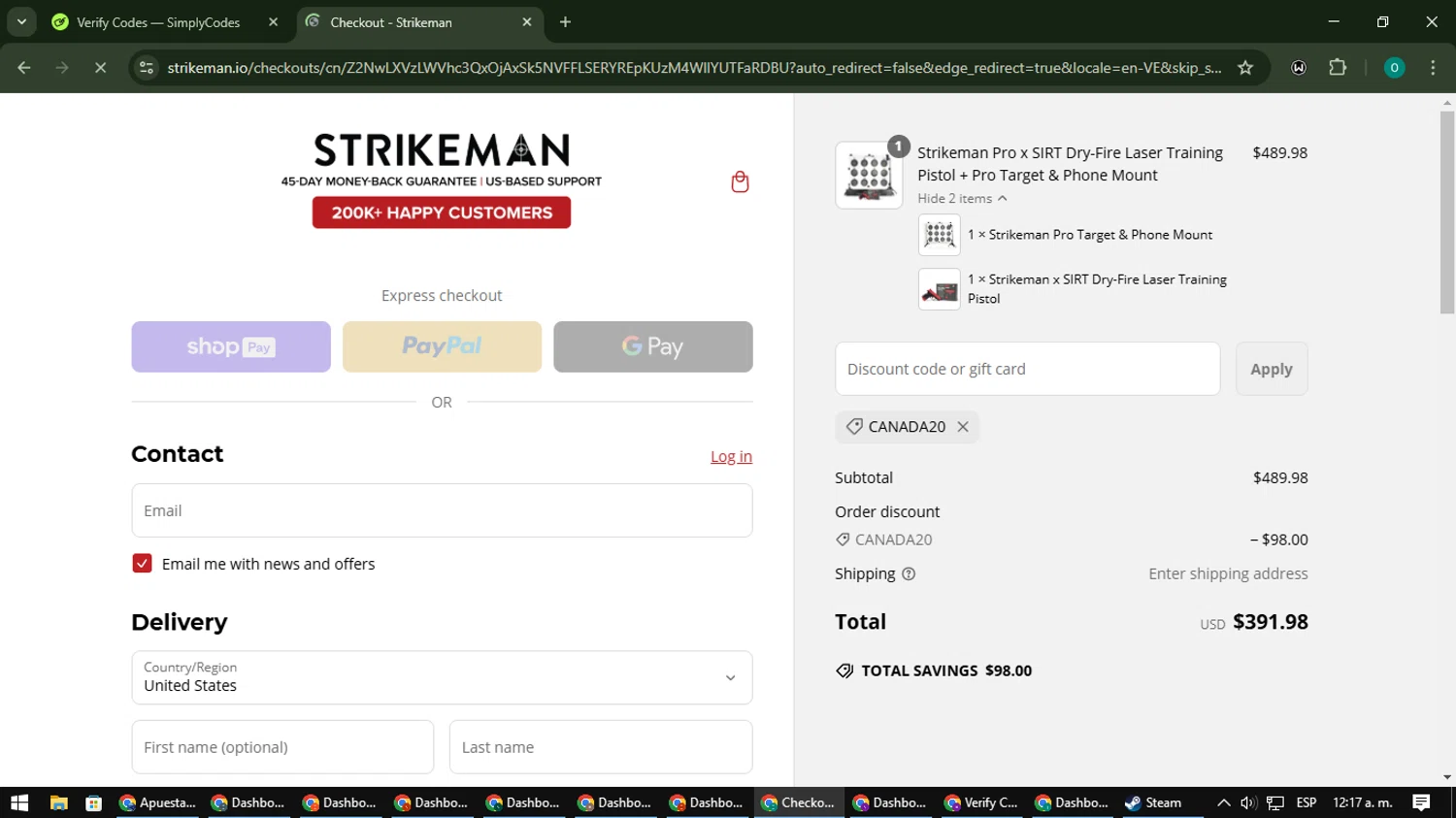This screenshot has height=818, width=1456.
Task: View site information icon in address bar
Action: coord(147,68)
